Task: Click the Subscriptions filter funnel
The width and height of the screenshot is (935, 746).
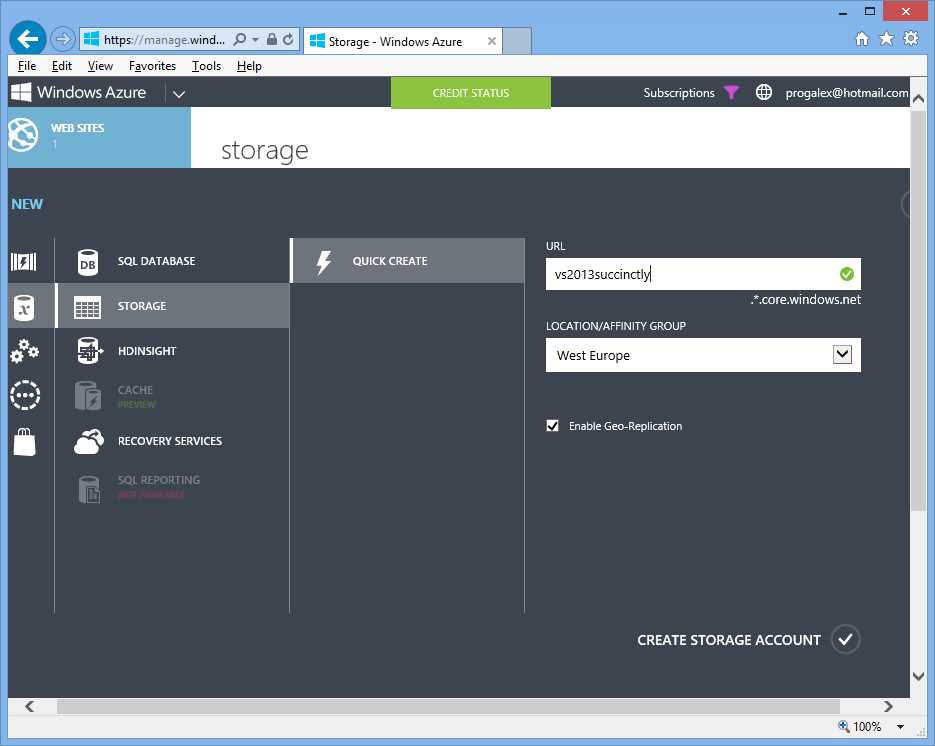Action: [x=733, y=92]
